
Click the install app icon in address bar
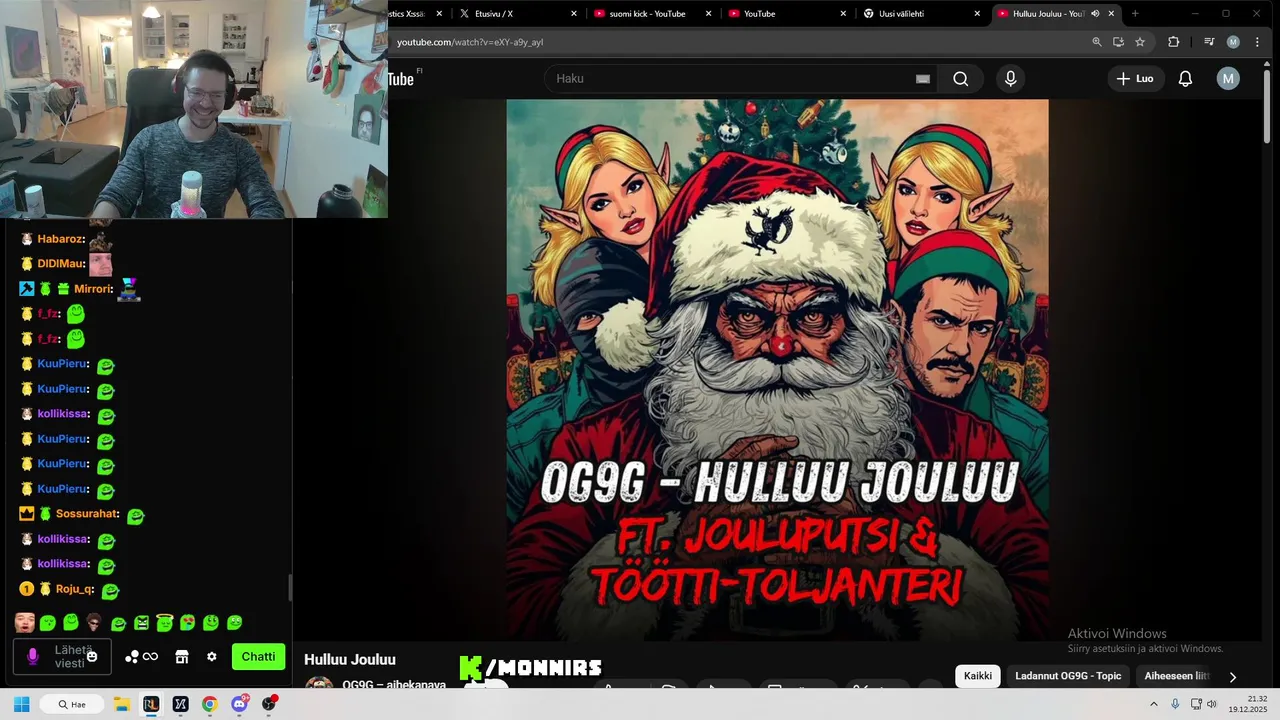click(x=1118, y=42)
